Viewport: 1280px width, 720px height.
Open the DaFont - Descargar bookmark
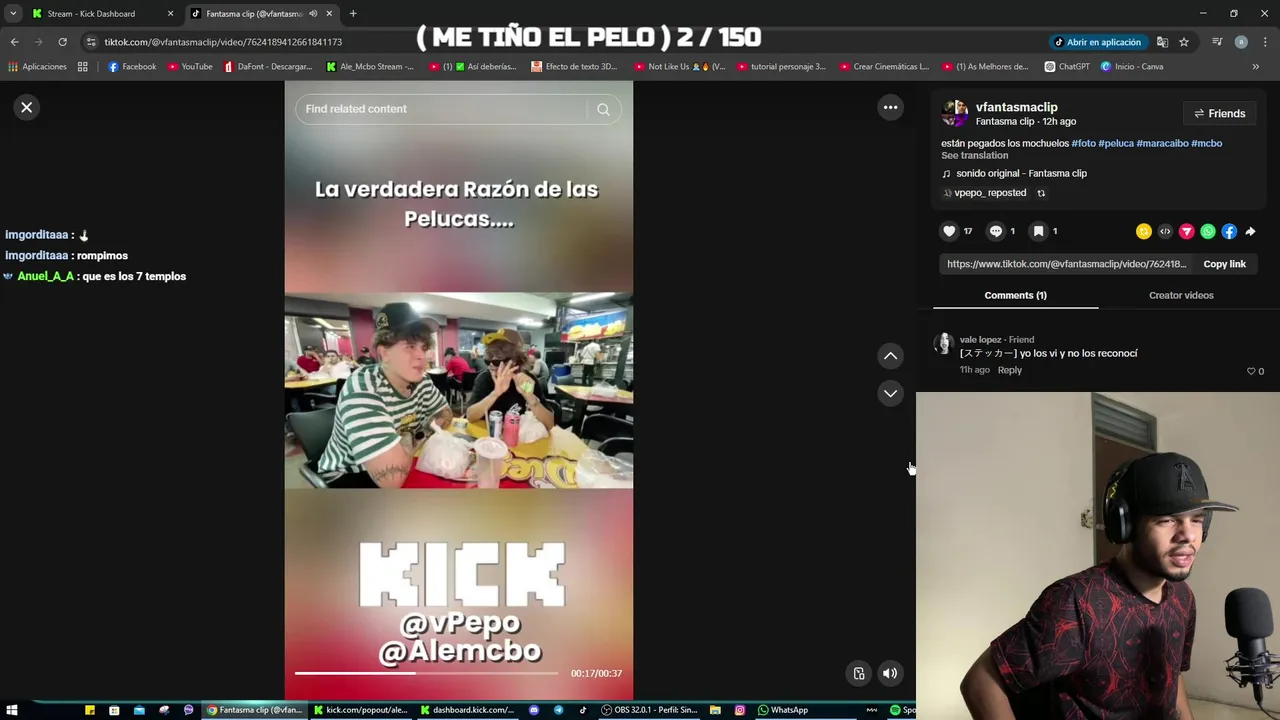268,67
